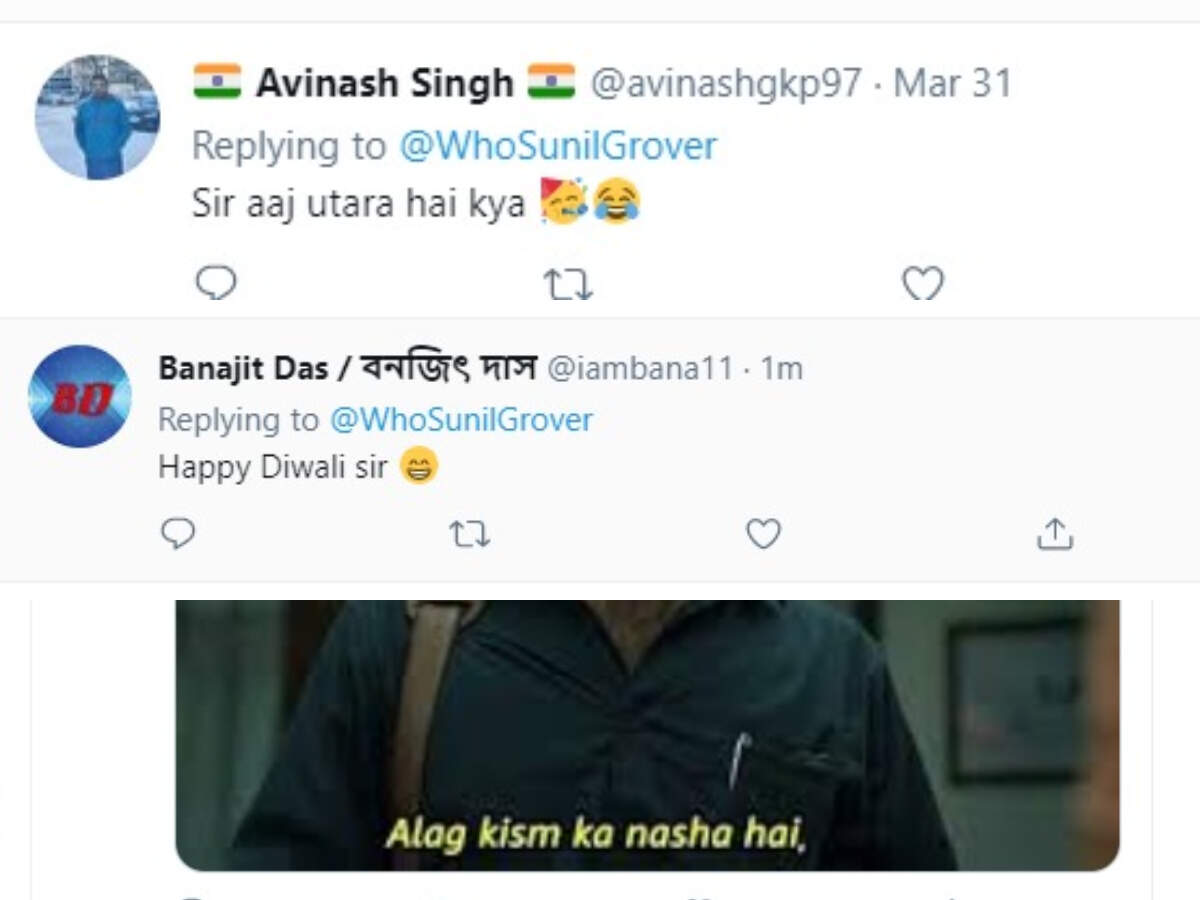The image size is (1200, 900).
Task: Open the 1m tweet timestamp
Action: (782, 369)
